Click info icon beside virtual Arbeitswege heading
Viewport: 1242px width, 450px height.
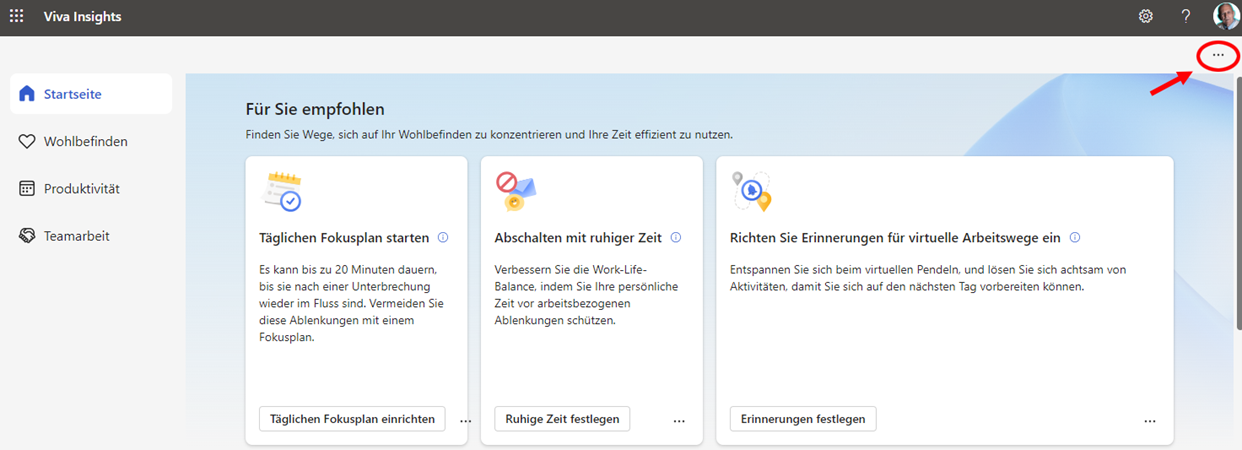[1075, 238]
